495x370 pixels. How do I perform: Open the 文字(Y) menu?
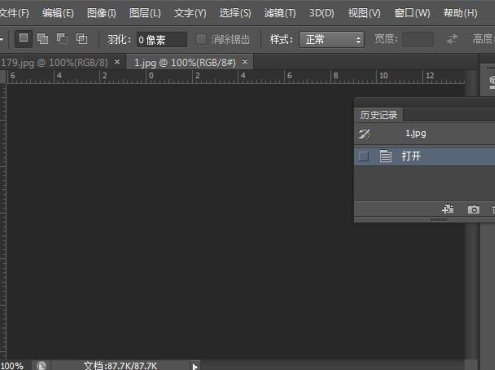(190, 13)
